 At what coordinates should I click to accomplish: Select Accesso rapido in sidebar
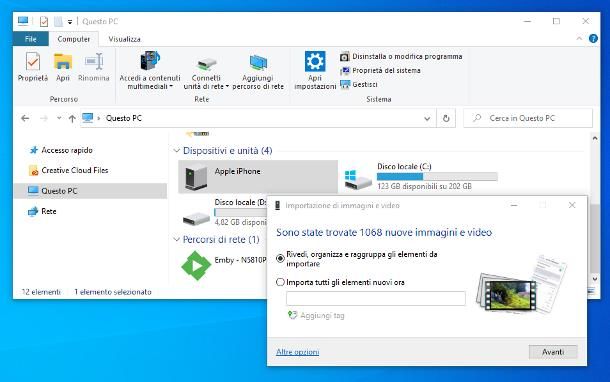point(61,150)
